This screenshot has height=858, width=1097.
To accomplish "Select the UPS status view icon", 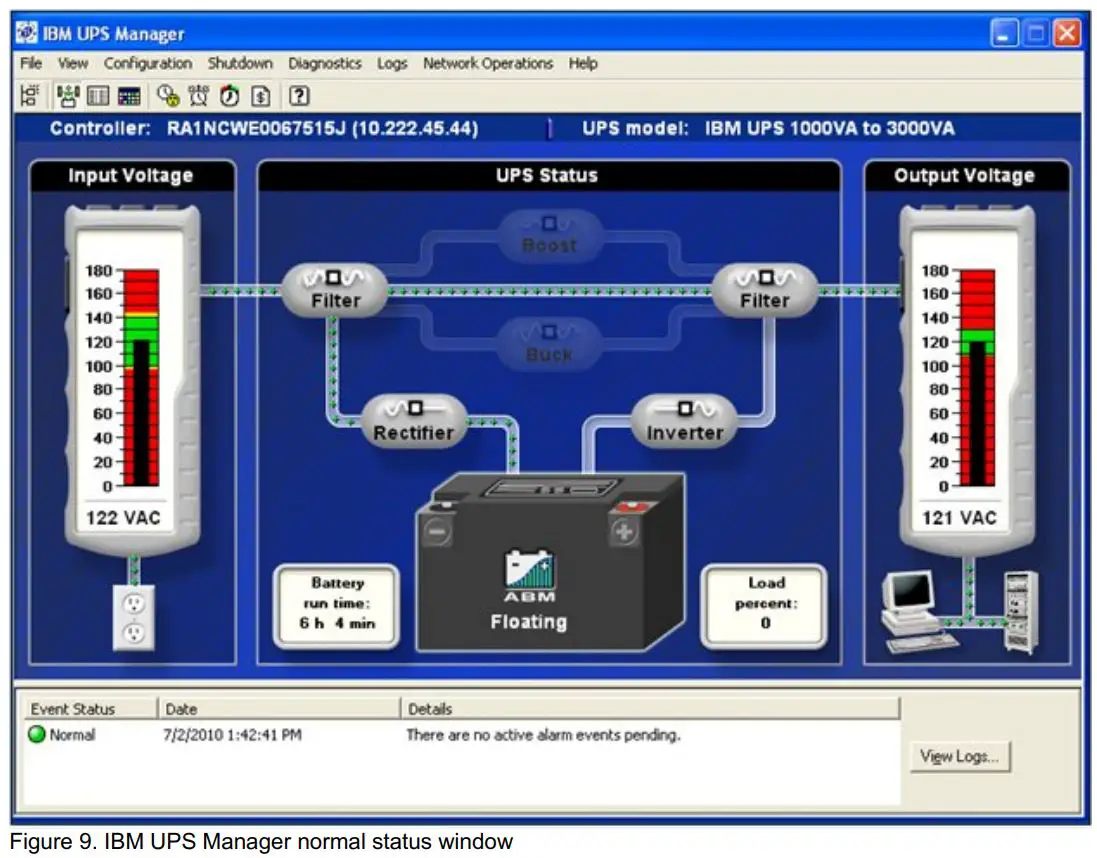I will 66,96.
